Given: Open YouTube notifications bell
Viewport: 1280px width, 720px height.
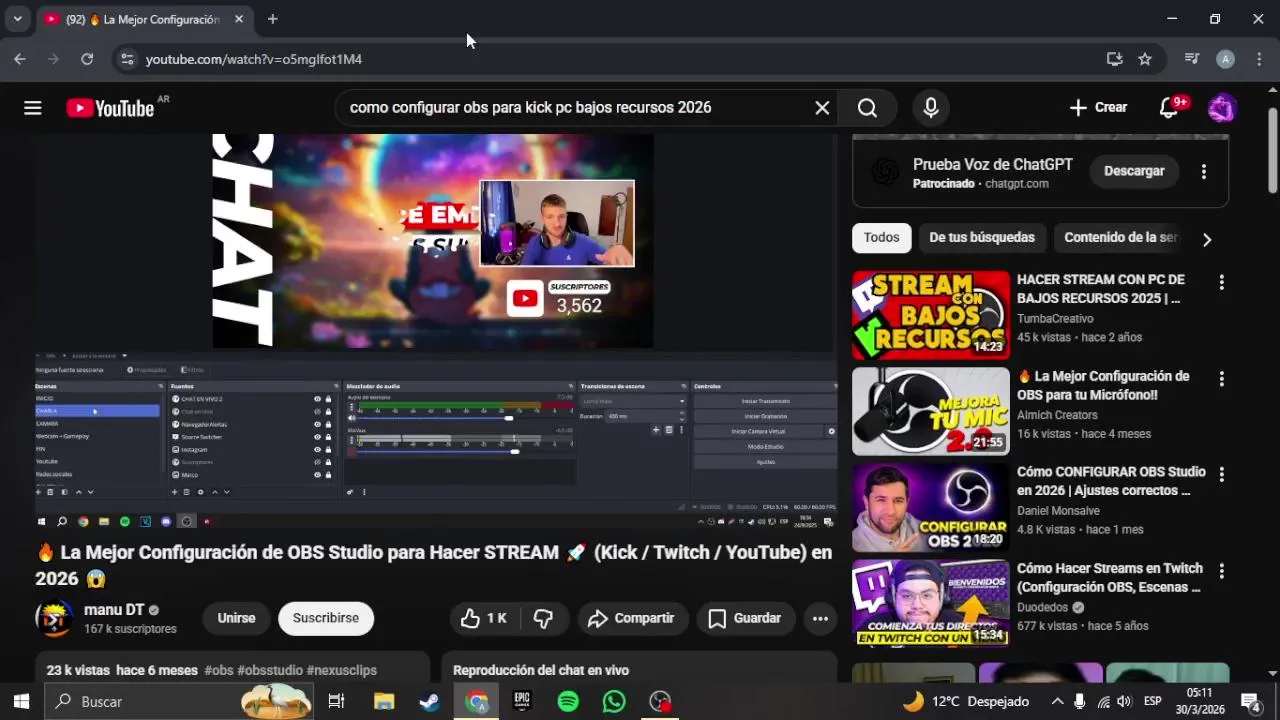Looking at the screenshot, I should (1169, 107).
